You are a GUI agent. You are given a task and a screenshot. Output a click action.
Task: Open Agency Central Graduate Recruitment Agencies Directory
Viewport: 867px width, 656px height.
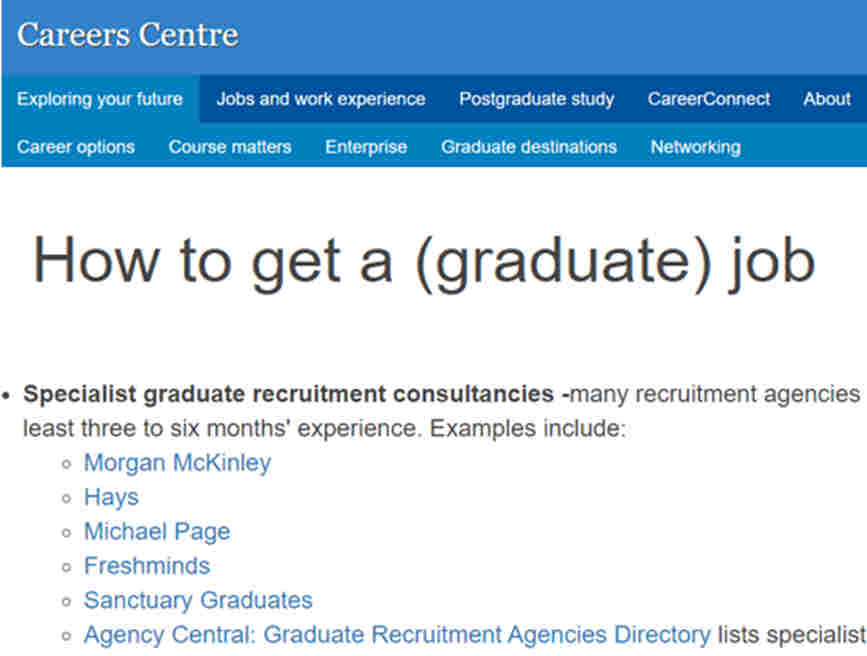397,634
